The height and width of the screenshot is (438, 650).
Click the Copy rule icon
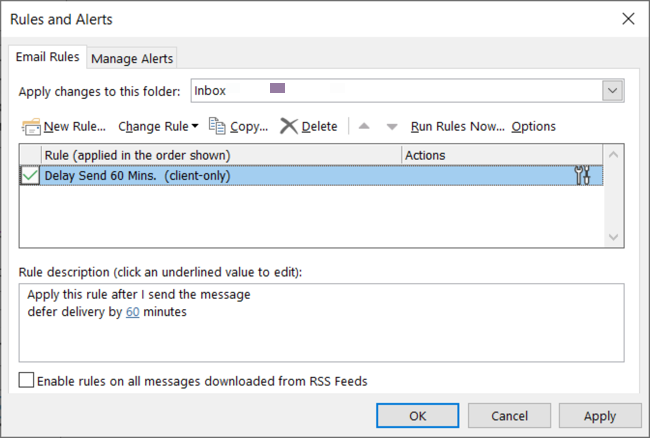pyautogui.click(x=217, y=126)
